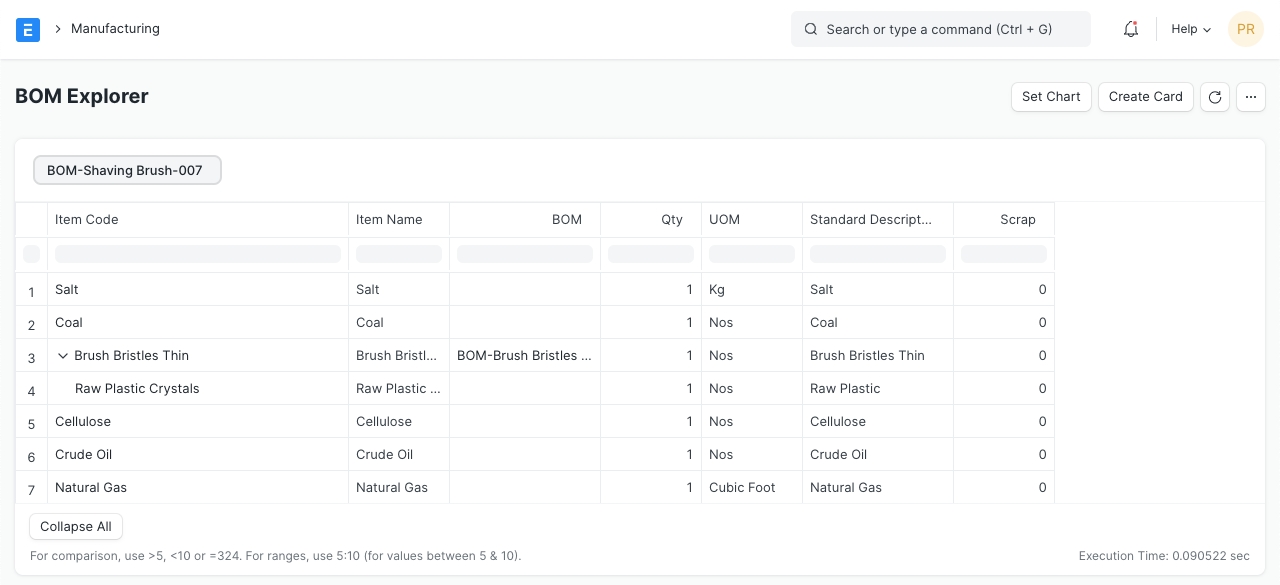1280x585 pixels.
Task: Click the refresh report icon
Action: pyautogui.click(x=1215, y=97)
